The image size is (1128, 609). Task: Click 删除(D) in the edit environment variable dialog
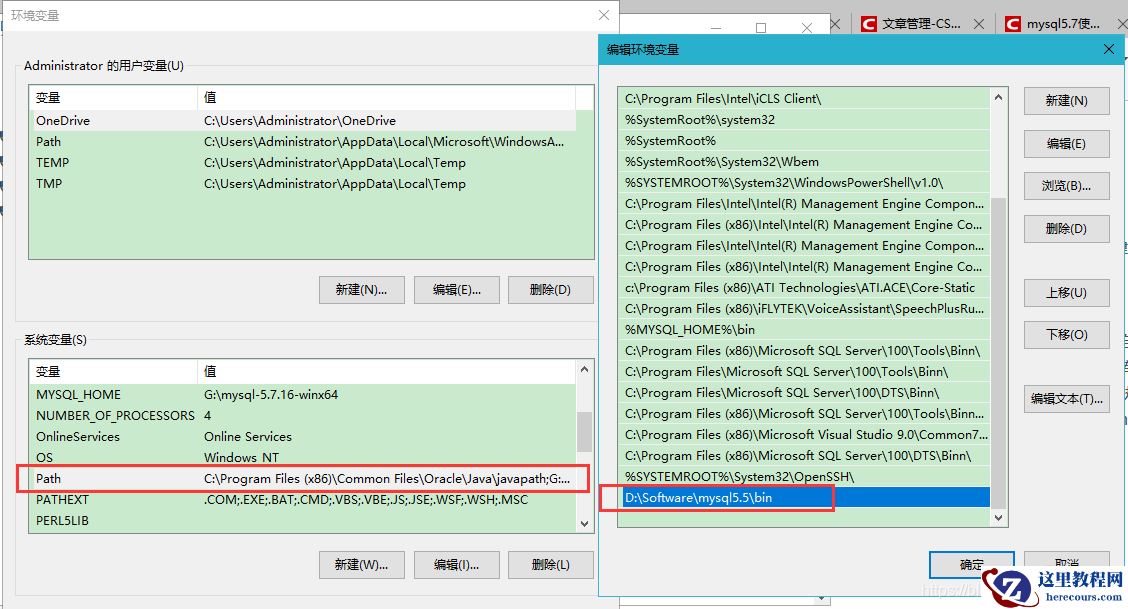click(1066, 229)
